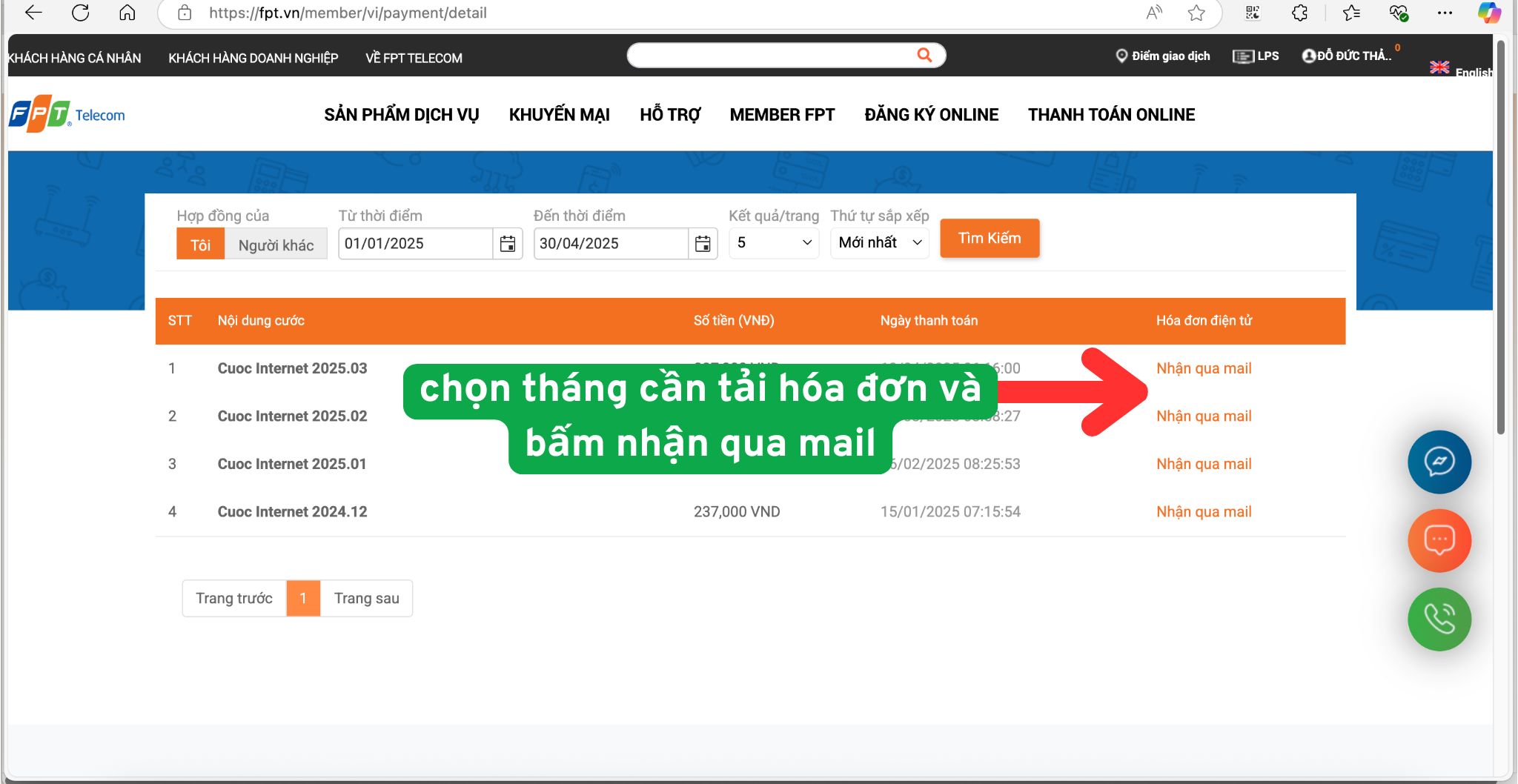Open the ĐỖ ĐỨC THẢ.. account menu
This screenshot has height=784, width=1518.
point(1348,56)
